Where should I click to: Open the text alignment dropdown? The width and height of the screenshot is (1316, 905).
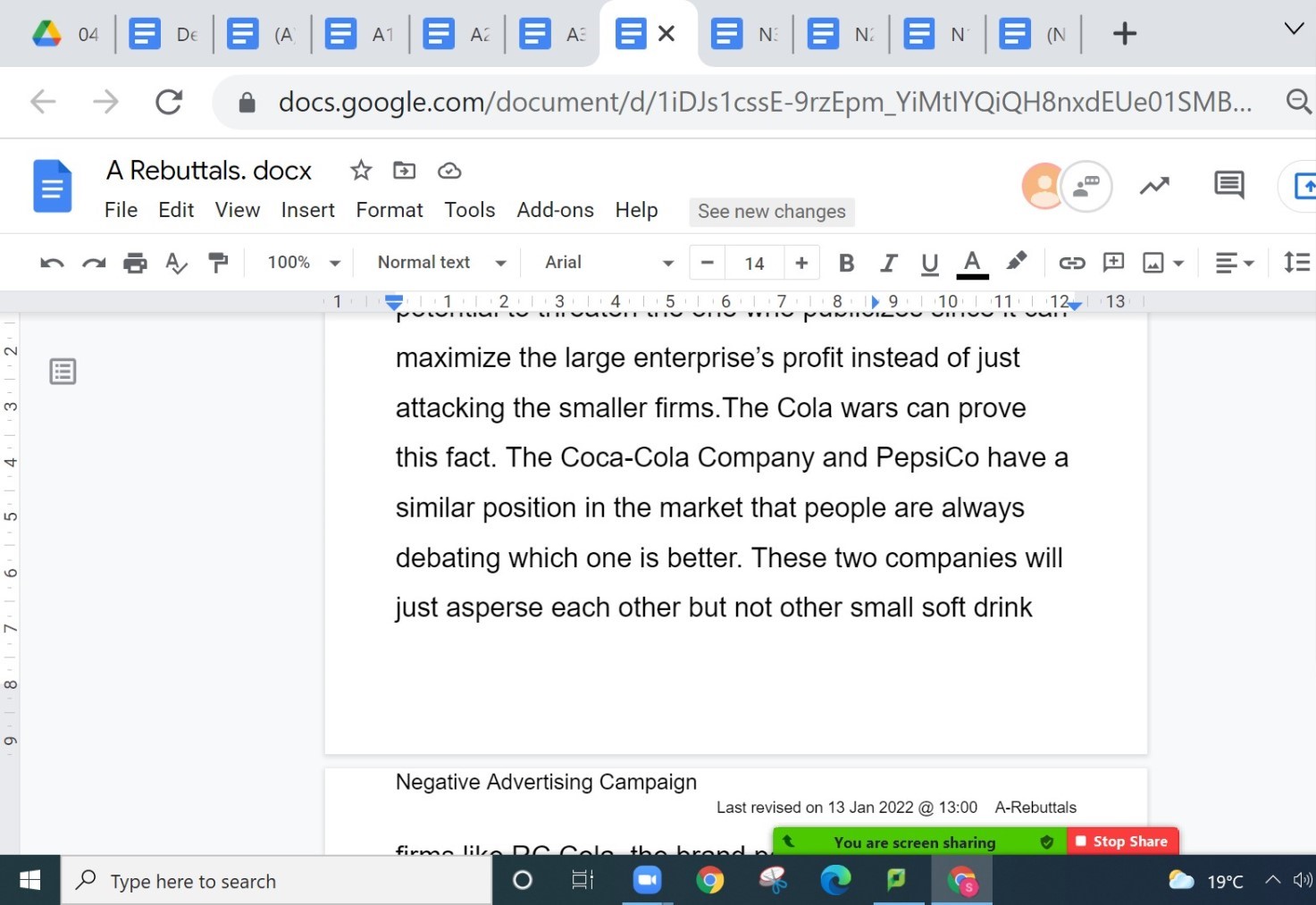coord(1235,263)
